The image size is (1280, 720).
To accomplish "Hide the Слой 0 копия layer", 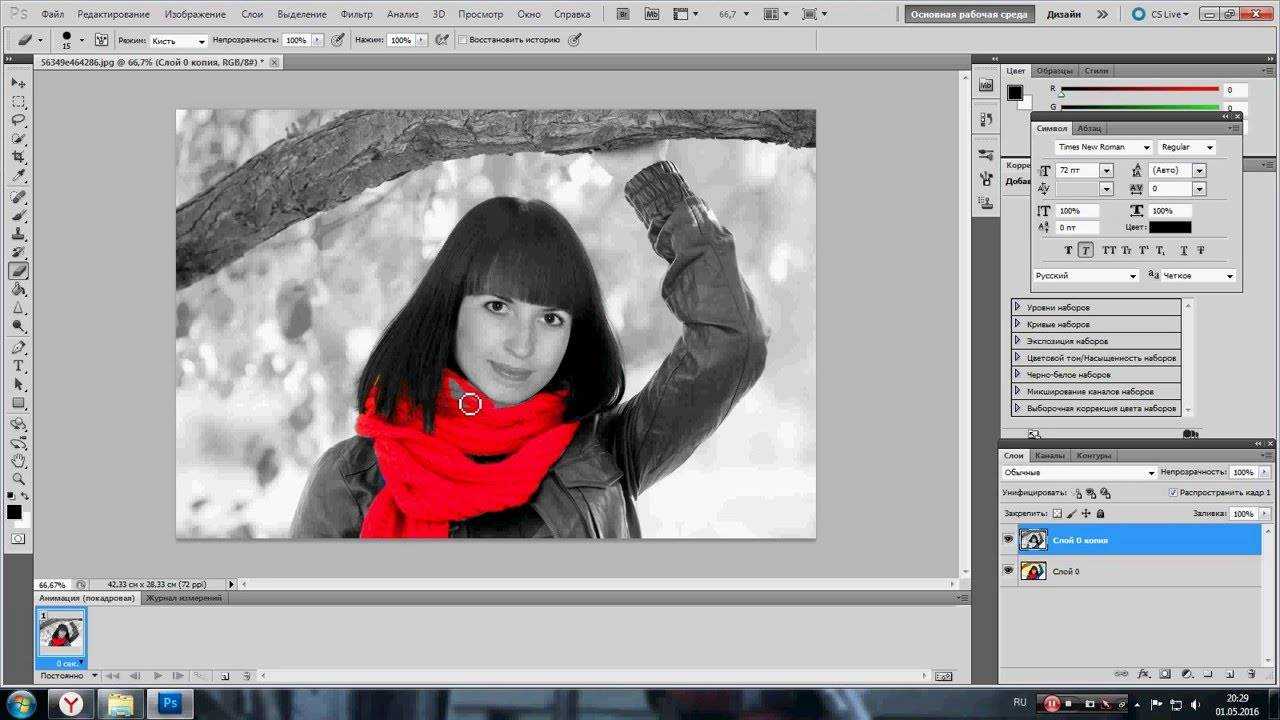I will tap(1008, 540).
